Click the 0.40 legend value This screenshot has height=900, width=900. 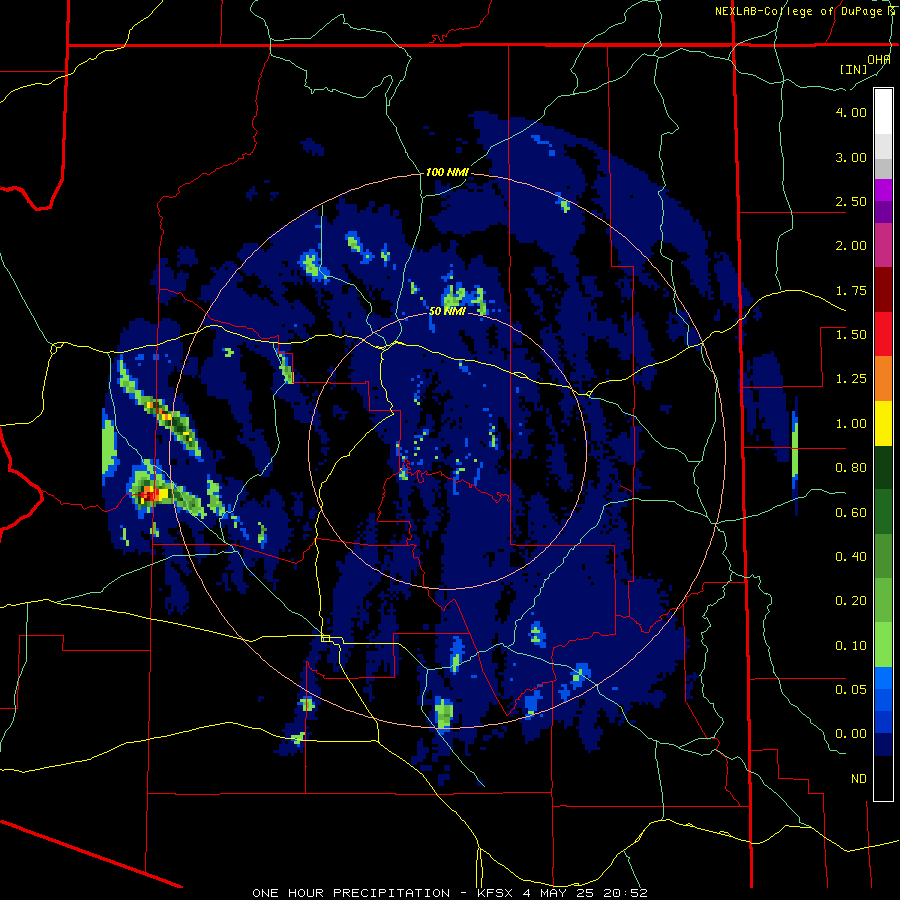(x=851, y=557)
